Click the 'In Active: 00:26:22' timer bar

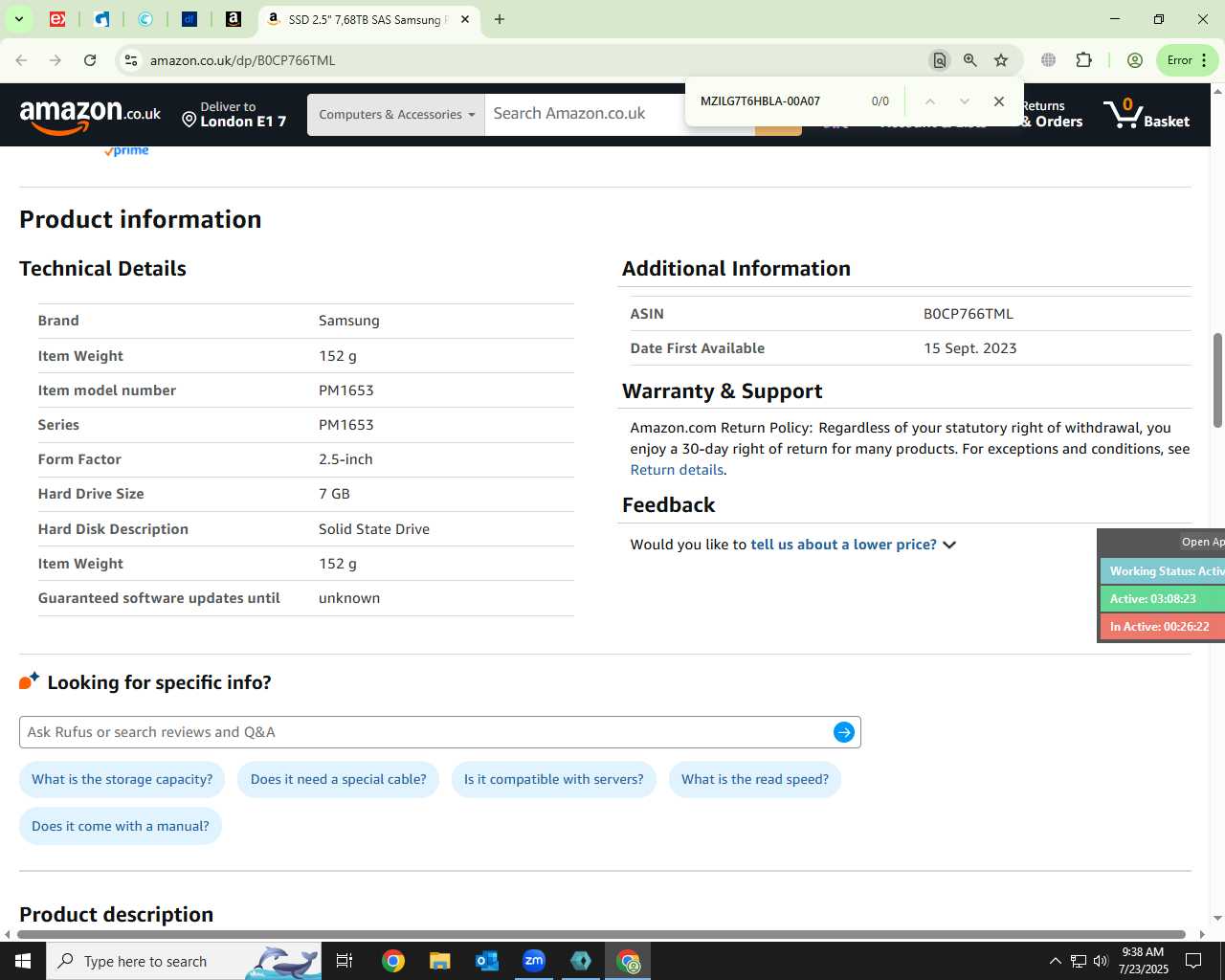pos(1162,627)
